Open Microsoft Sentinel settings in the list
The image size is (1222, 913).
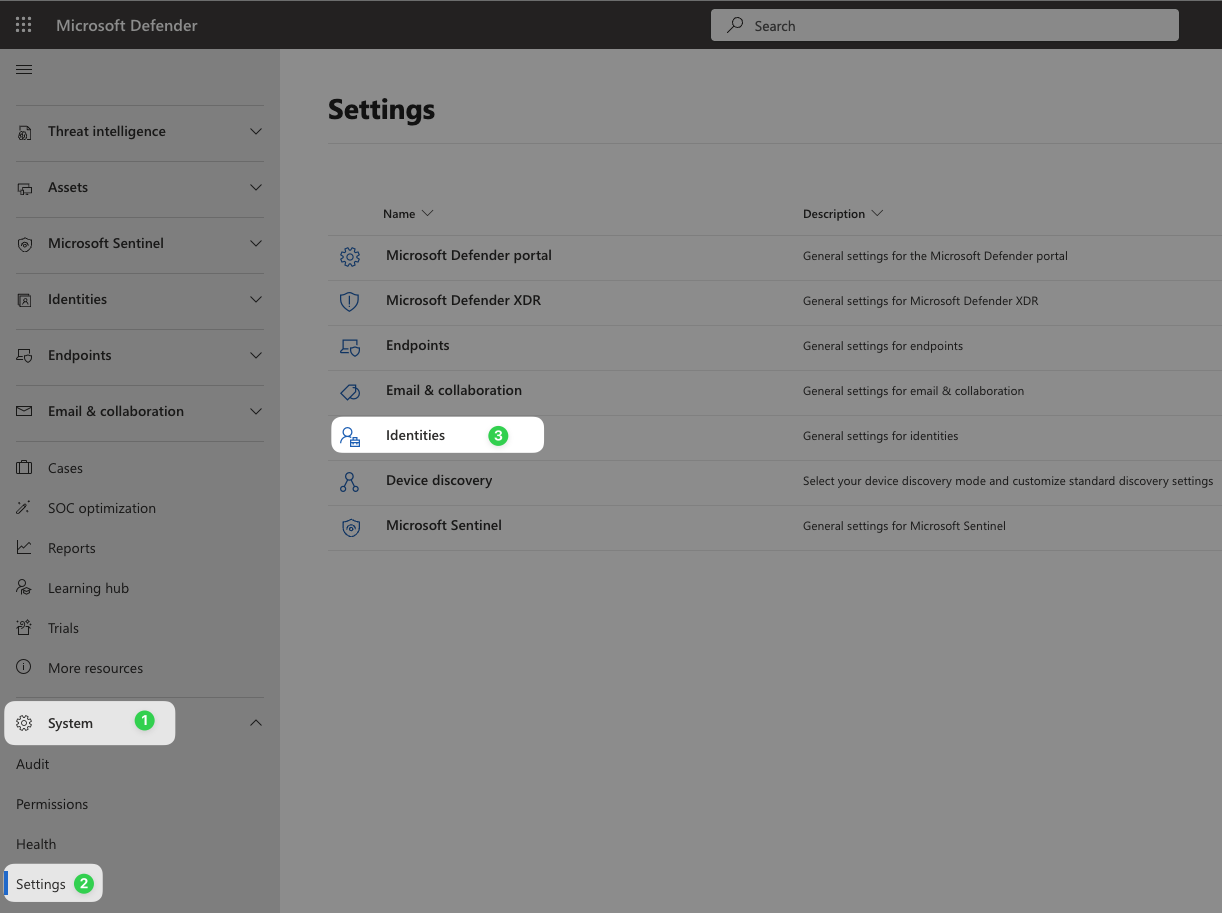pyautogui.click(x=444, y=525)
